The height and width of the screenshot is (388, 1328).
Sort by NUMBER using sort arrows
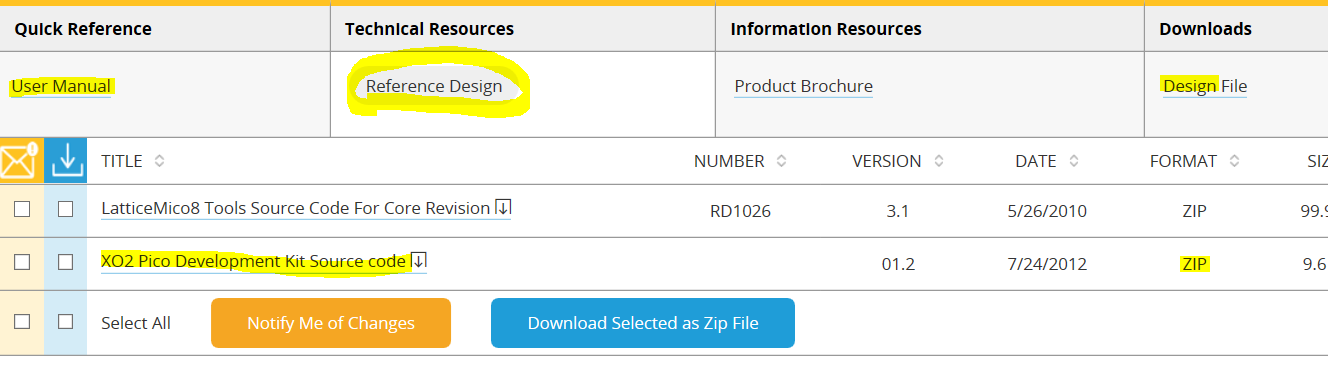[x=781, y=161]
